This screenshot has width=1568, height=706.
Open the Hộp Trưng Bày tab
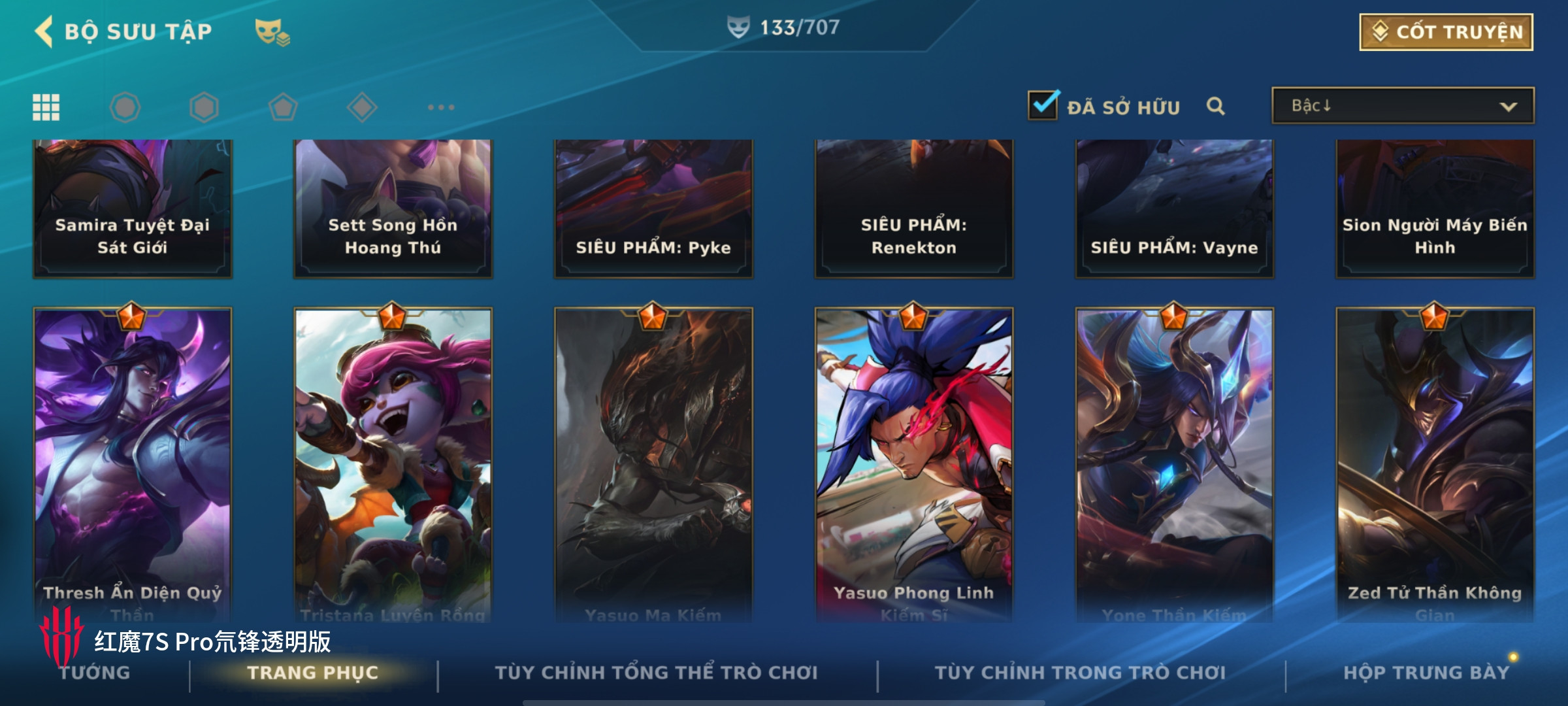[1426, 672]
